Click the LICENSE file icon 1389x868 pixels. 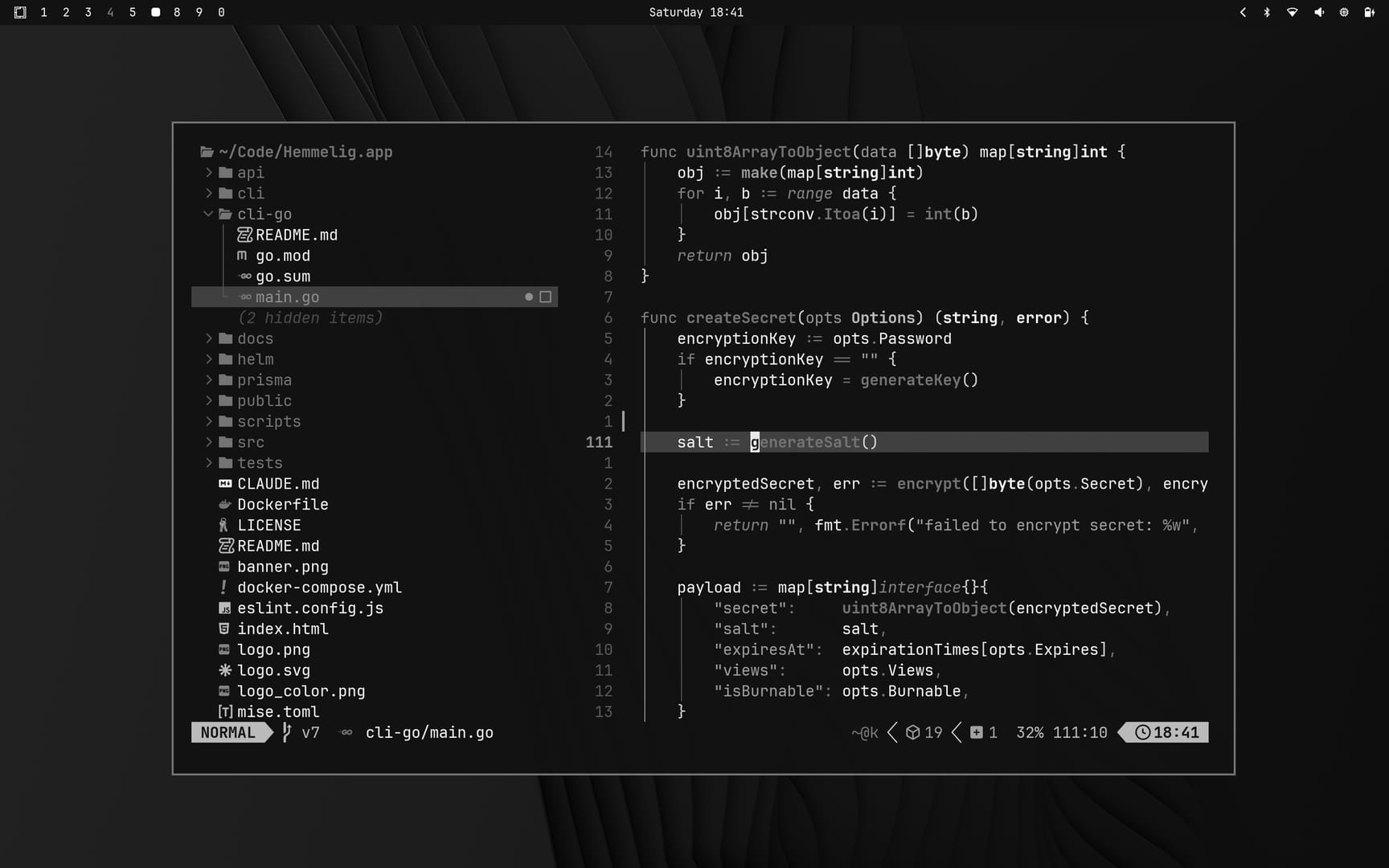coord(224,526)
